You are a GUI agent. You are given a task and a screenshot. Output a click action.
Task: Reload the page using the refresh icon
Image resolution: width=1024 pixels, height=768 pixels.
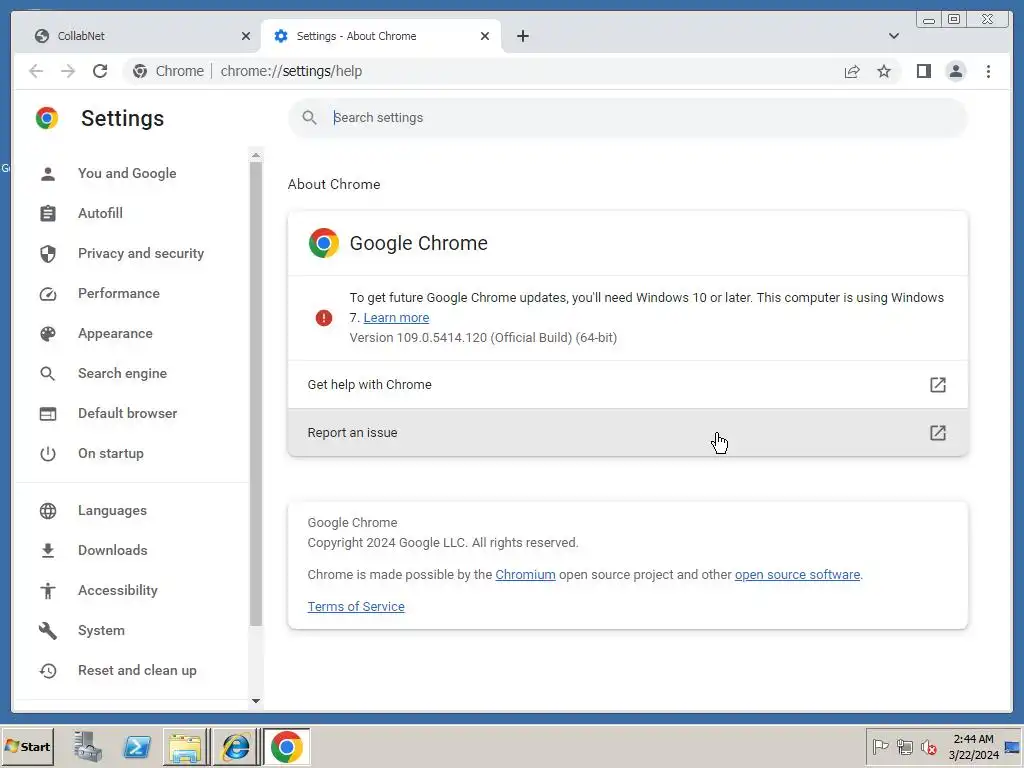pyautogui.click(x=100, y=71)
